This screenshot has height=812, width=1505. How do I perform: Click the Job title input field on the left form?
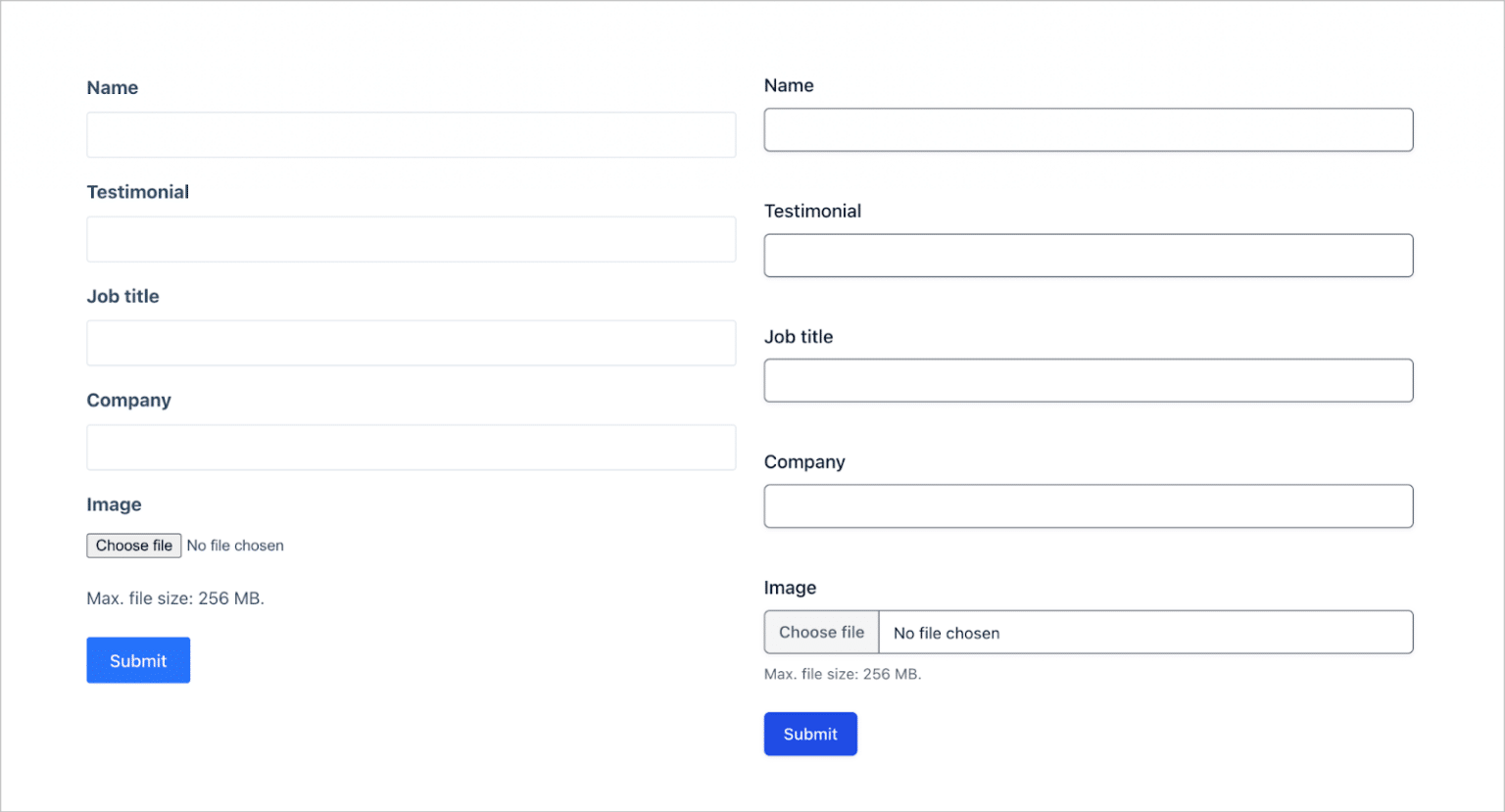click(411, 343)
